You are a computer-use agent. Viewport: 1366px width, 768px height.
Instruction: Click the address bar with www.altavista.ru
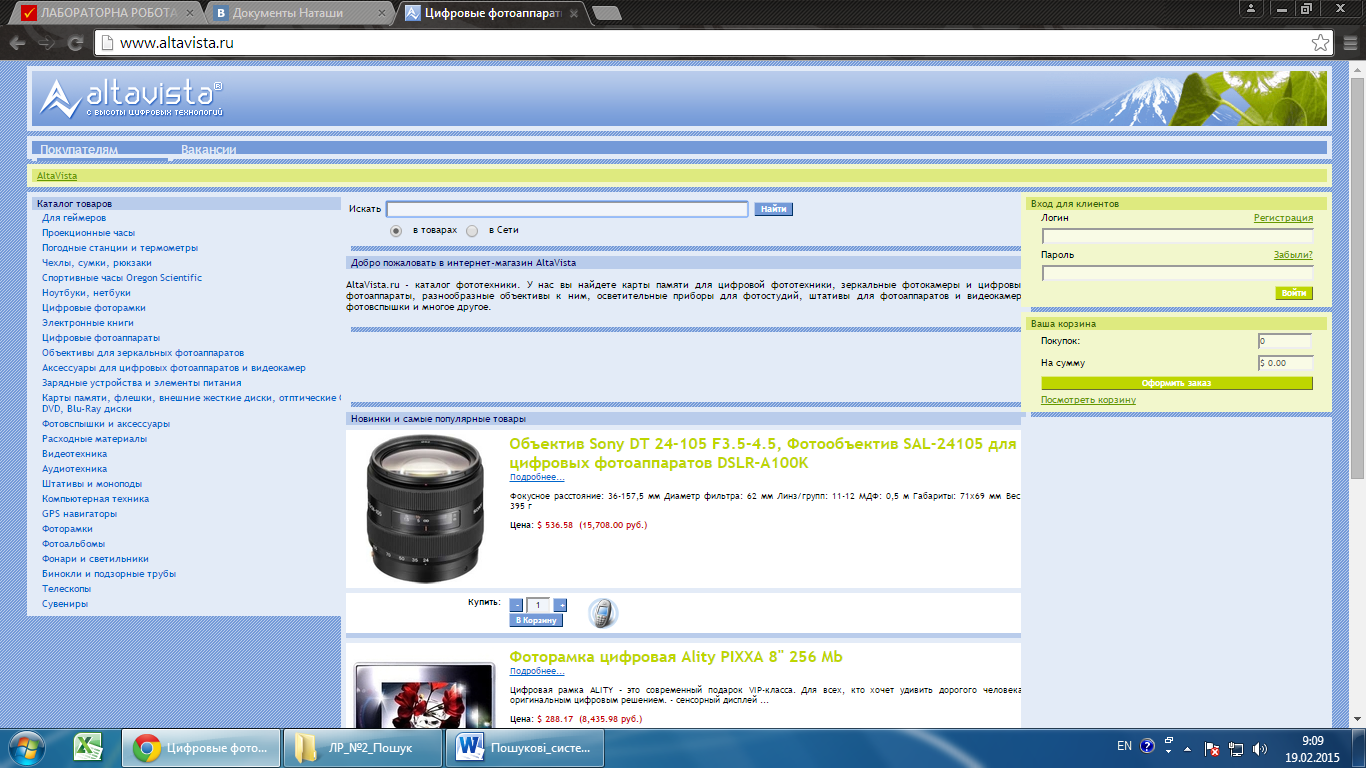[715, 43]
